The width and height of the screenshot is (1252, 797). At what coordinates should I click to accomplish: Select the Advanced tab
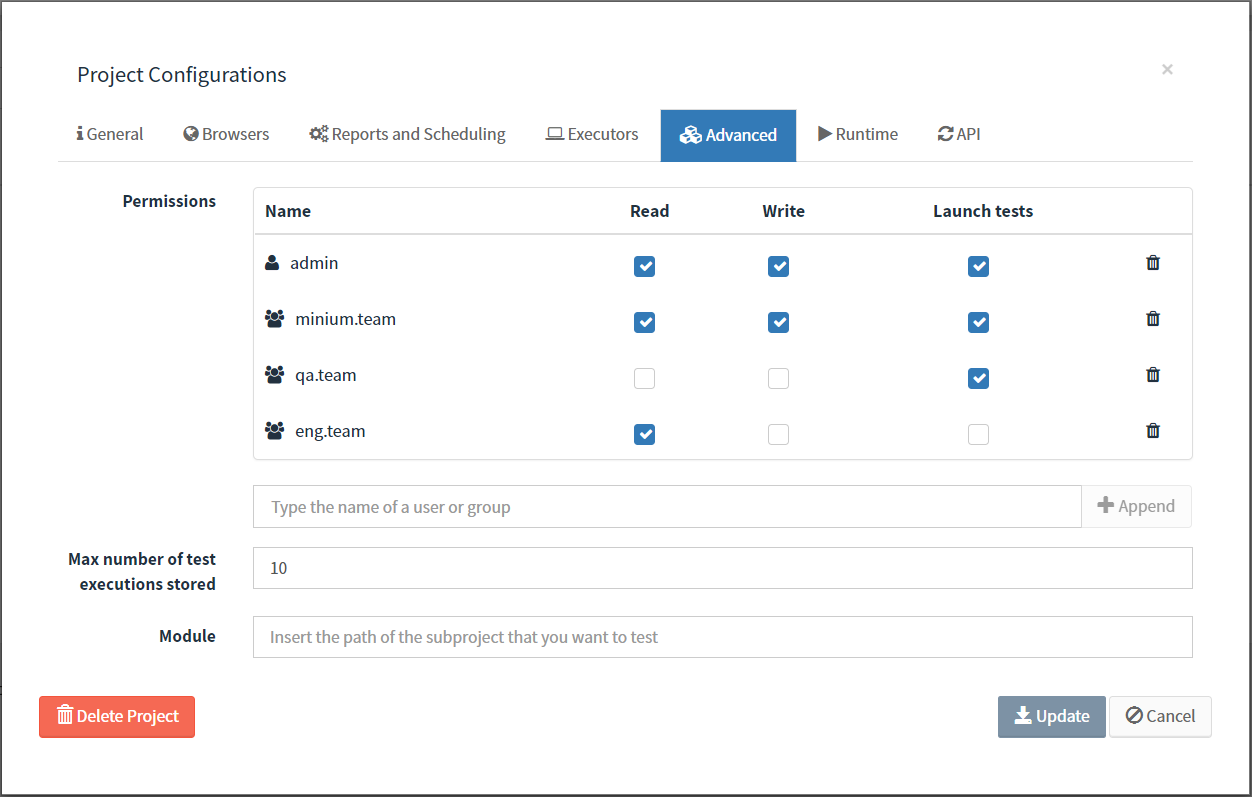728,135
